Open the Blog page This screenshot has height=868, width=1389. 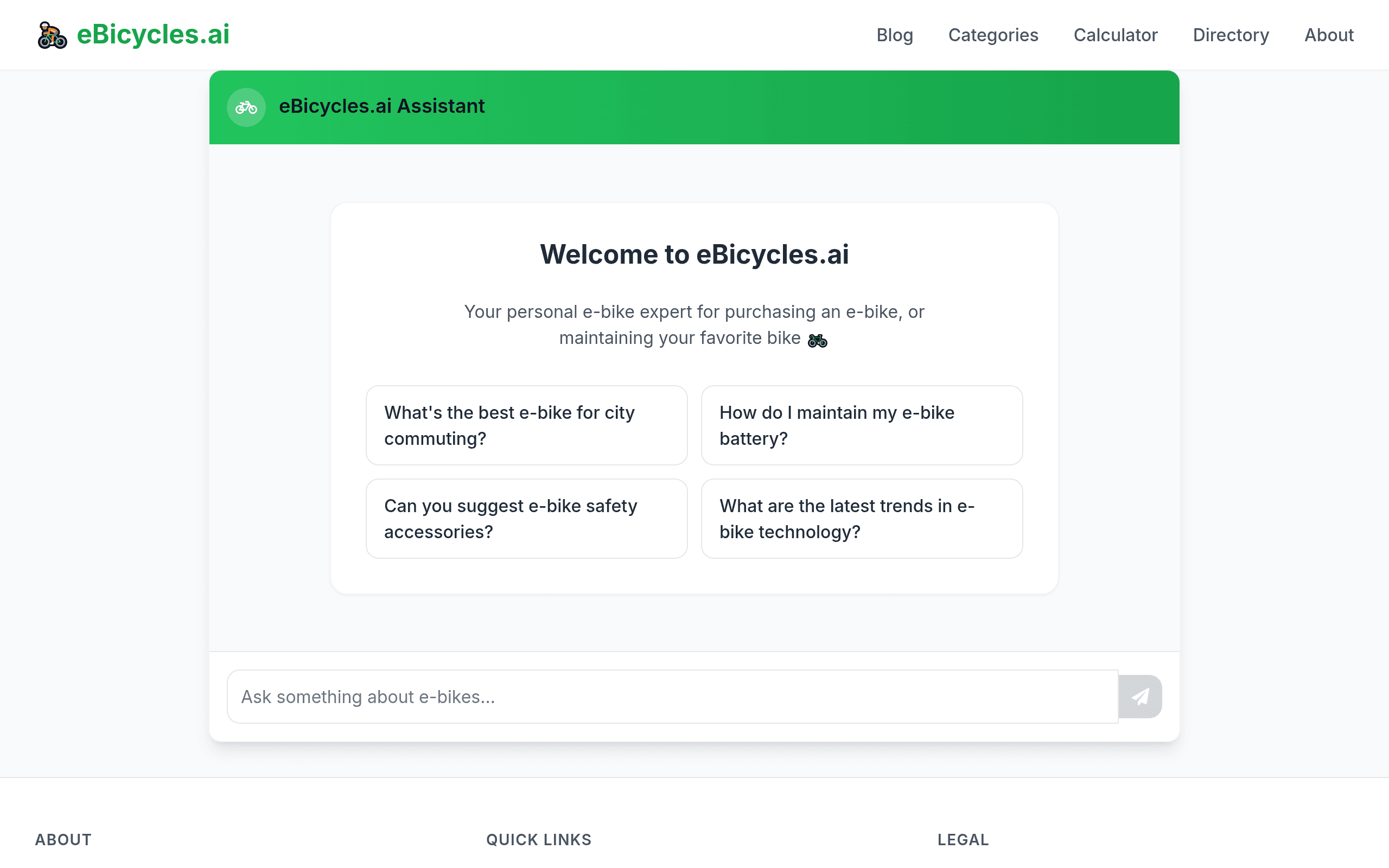click(894, 35)
